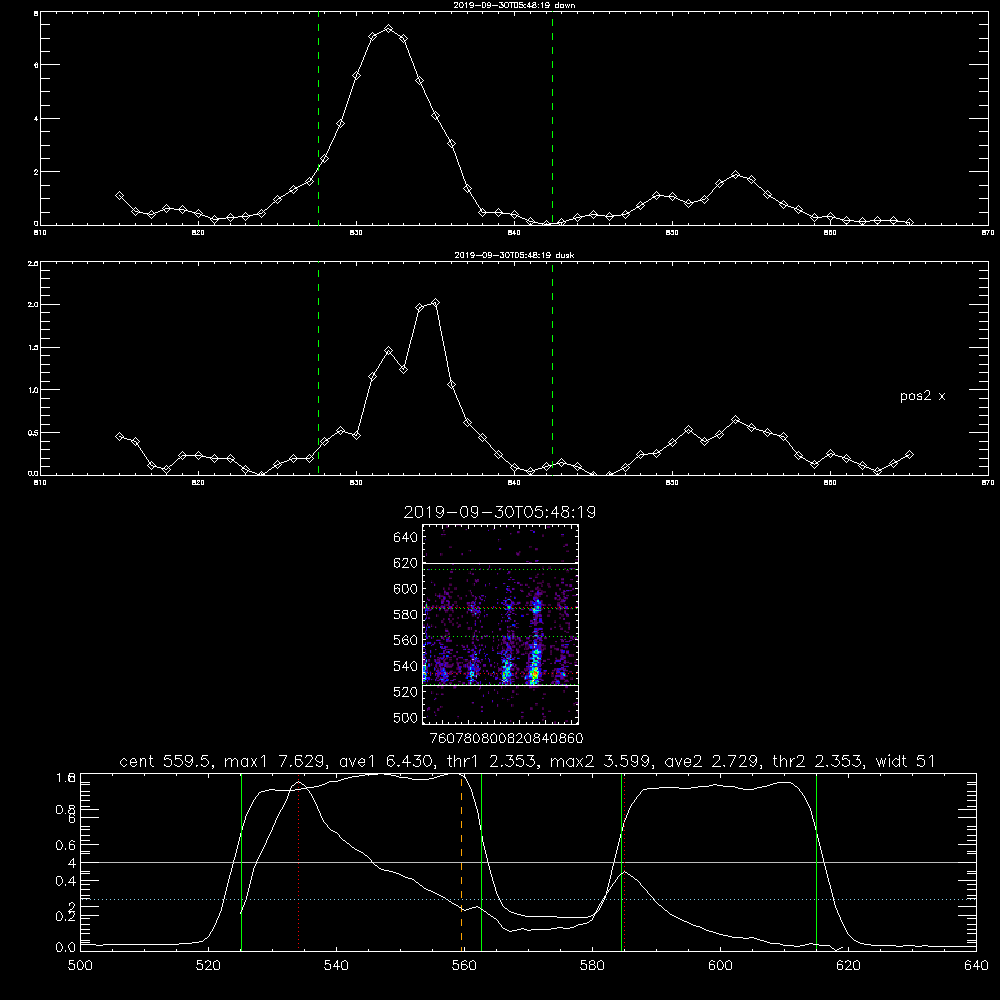Open the spectral heatmap image
Viewport: 1000px width, 1000px height.
click(500, 624)
